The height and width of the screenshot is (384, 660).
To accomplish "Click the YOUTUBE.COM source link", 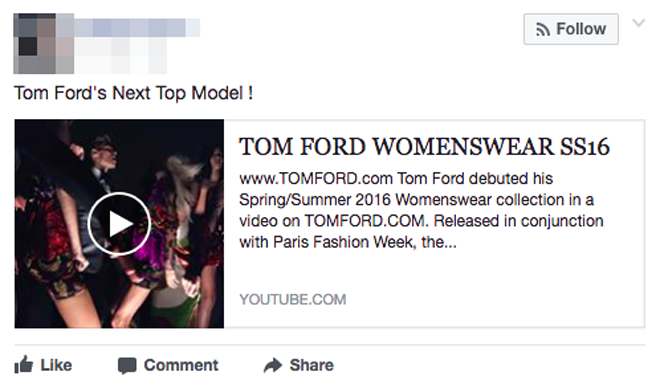I will [293, 299].
